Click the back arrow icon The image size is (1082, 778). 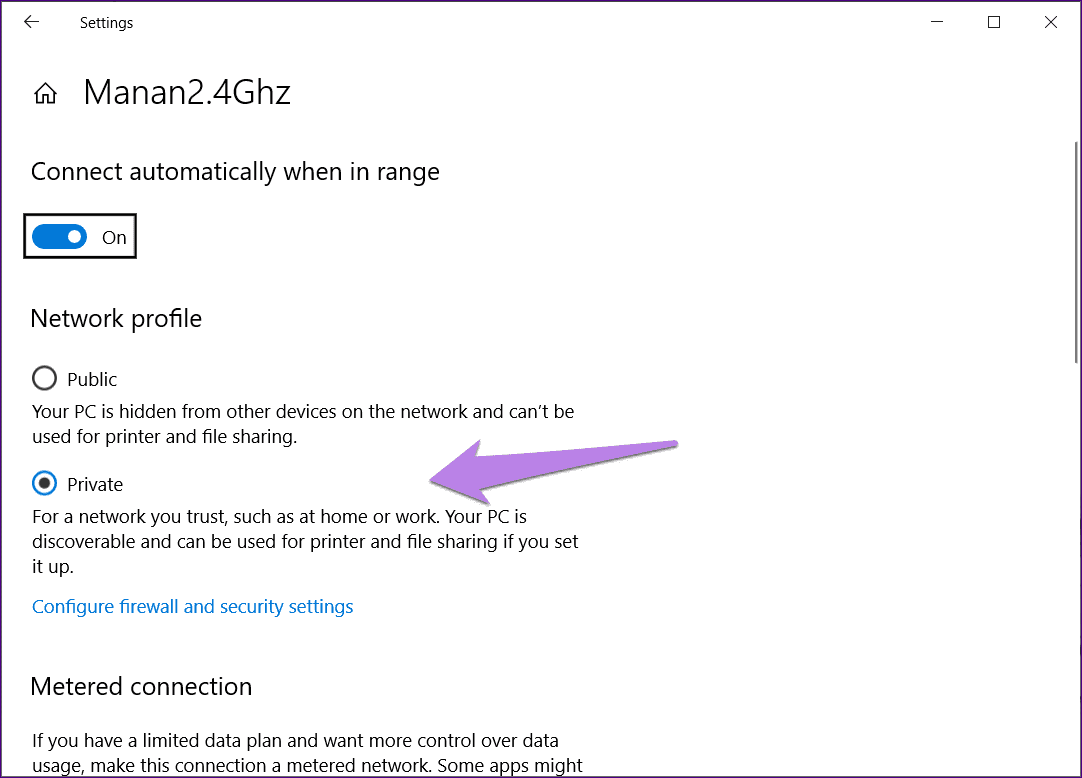(x=31, y=21)
